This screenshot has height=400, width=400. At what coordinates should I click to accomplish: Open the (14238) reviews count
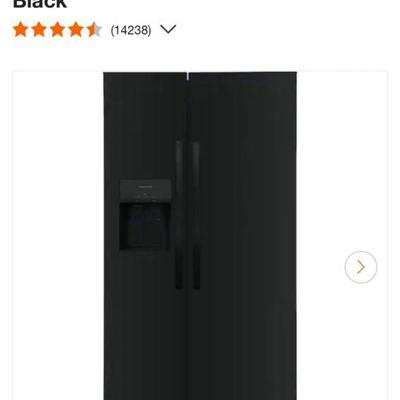pyautogui.click(x=131, y=30)
